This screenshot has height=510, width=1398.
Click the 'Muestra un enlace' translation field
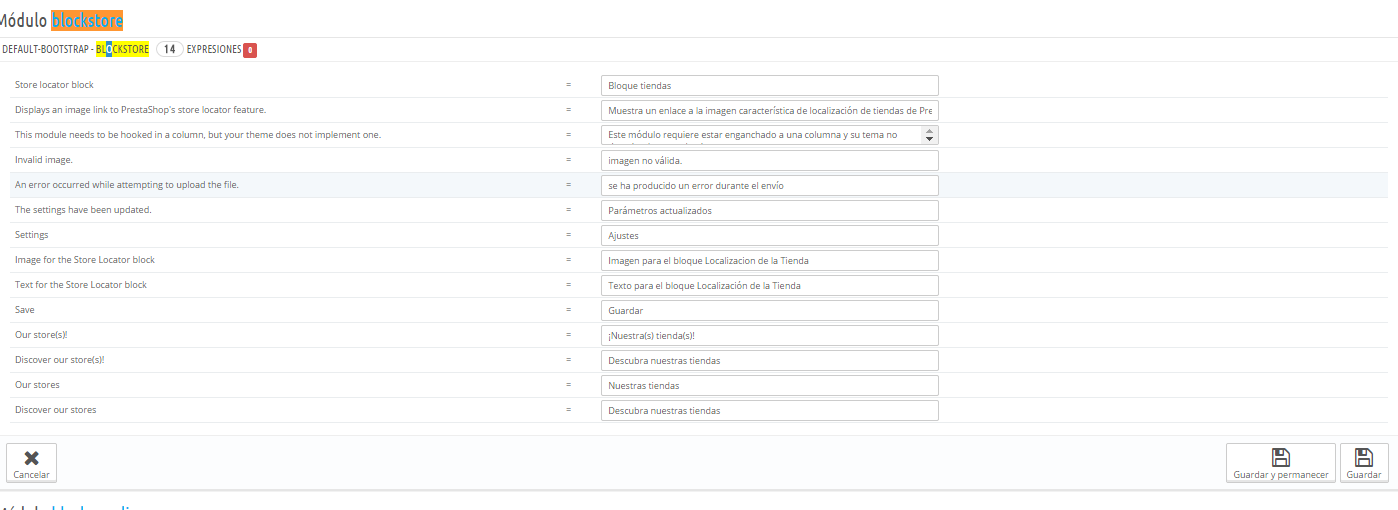coord(769,110)
